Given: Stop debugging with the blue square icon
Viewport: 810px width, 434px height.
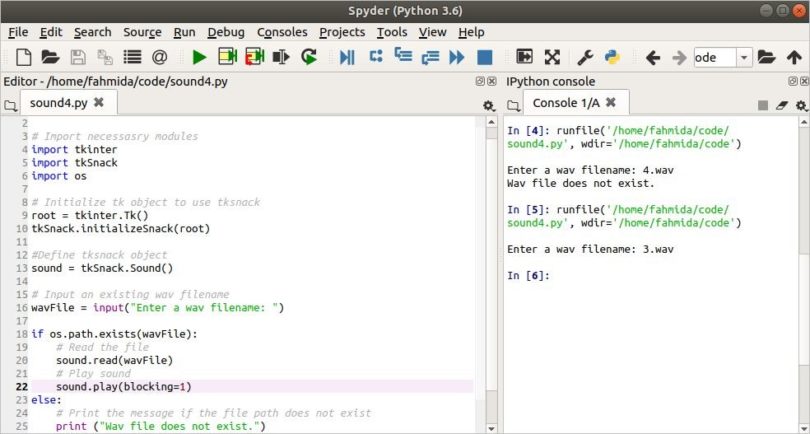Looking at the screenshot, I should (x=484, y=57).
